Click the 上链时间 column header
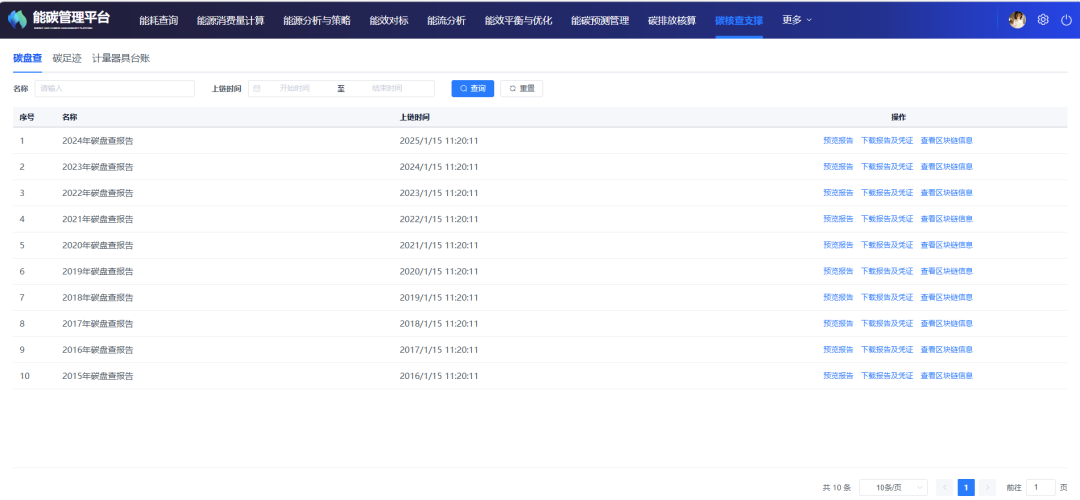 415,117
